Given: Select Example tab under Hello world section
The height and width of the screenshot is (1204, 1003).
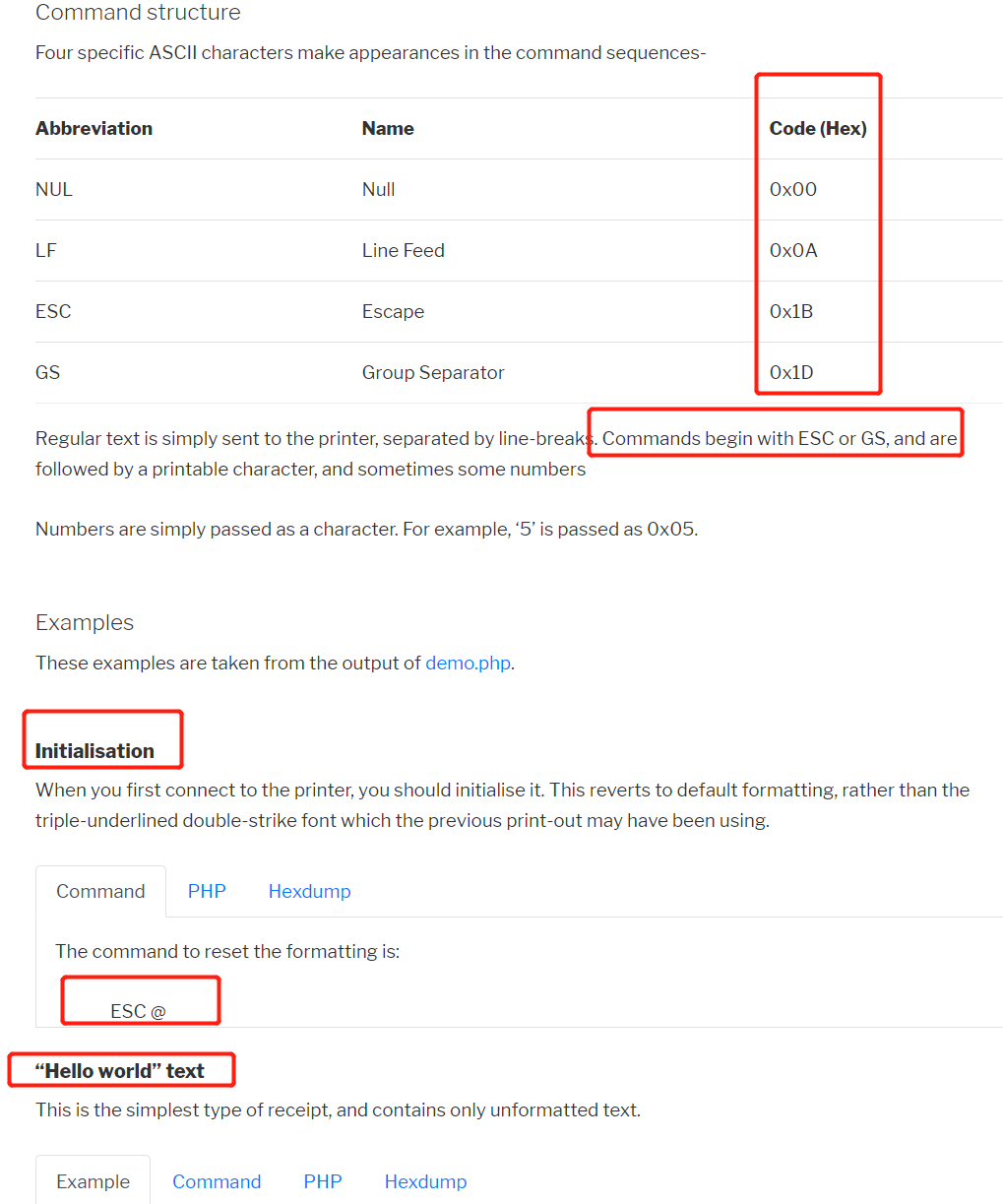Looking at the screenshot, I should pos(93,1181).
